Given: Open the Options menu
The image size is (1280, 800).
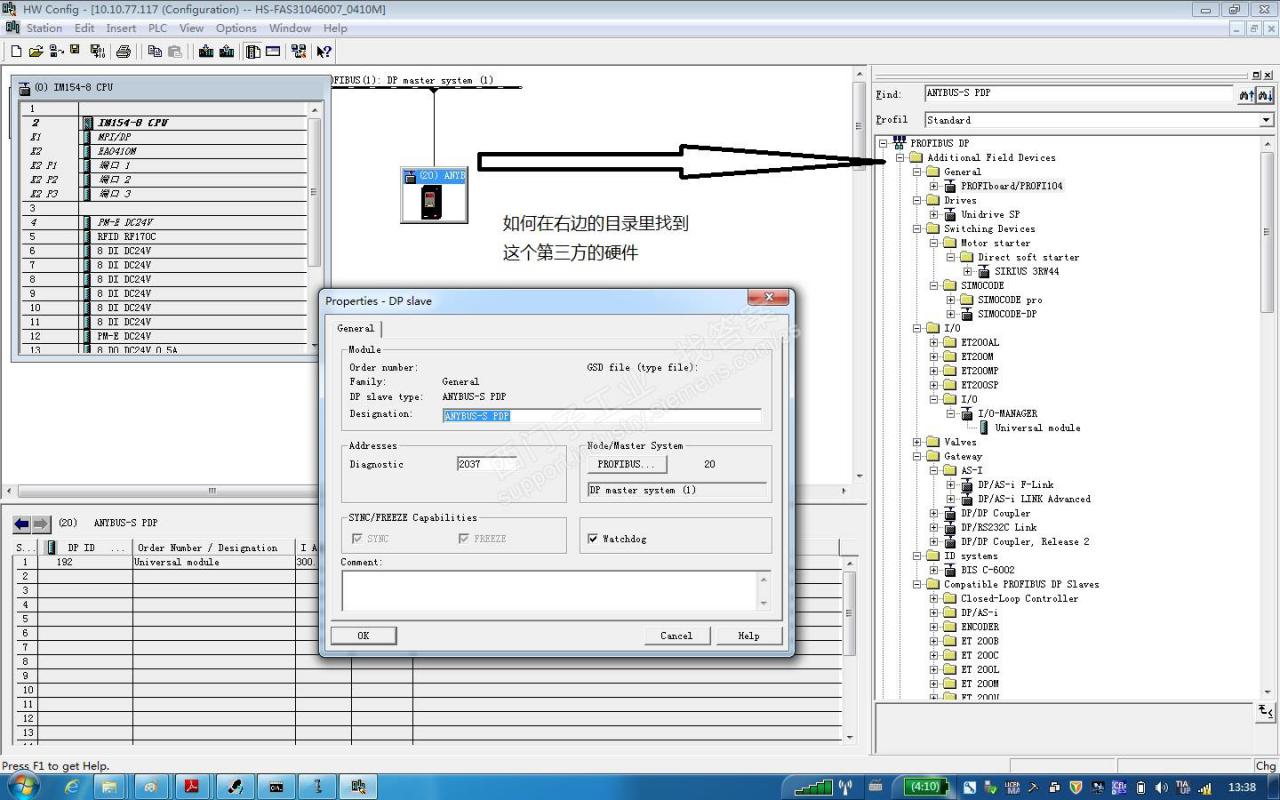Looking at the screenshot, I should 236,28.
